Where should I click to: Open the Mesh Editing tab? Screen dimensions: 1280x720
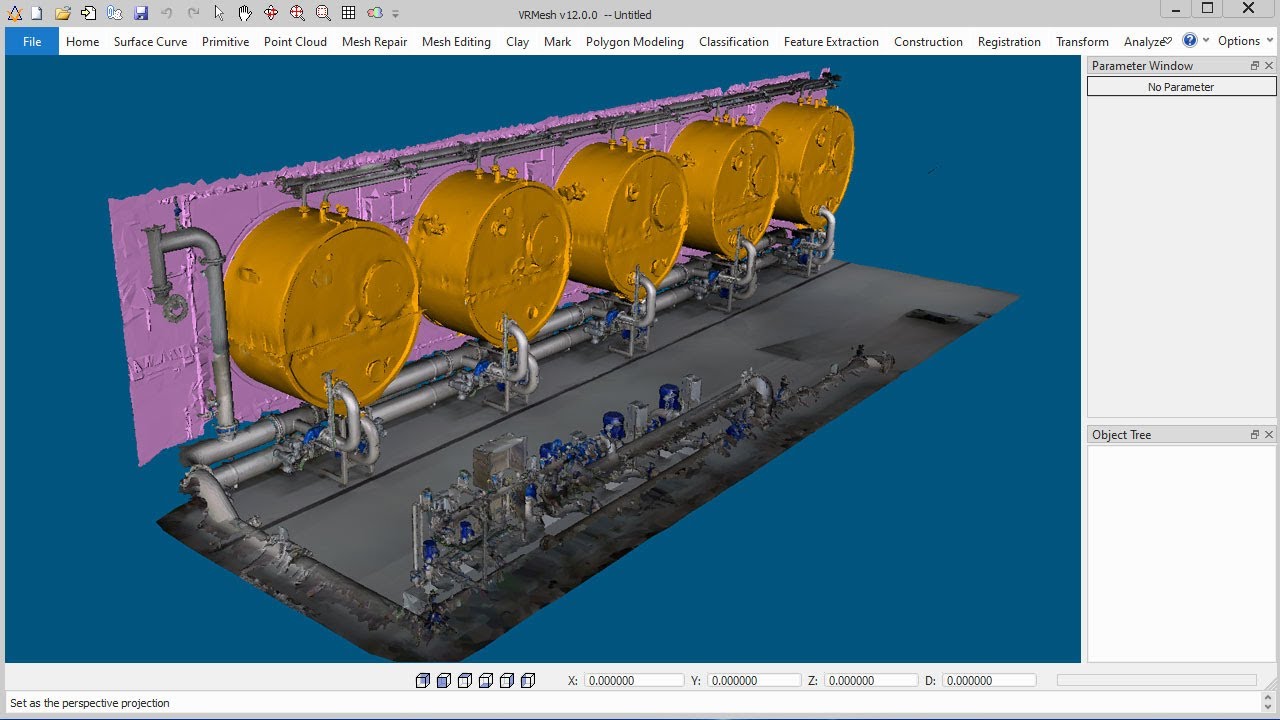tap(456, 41)
